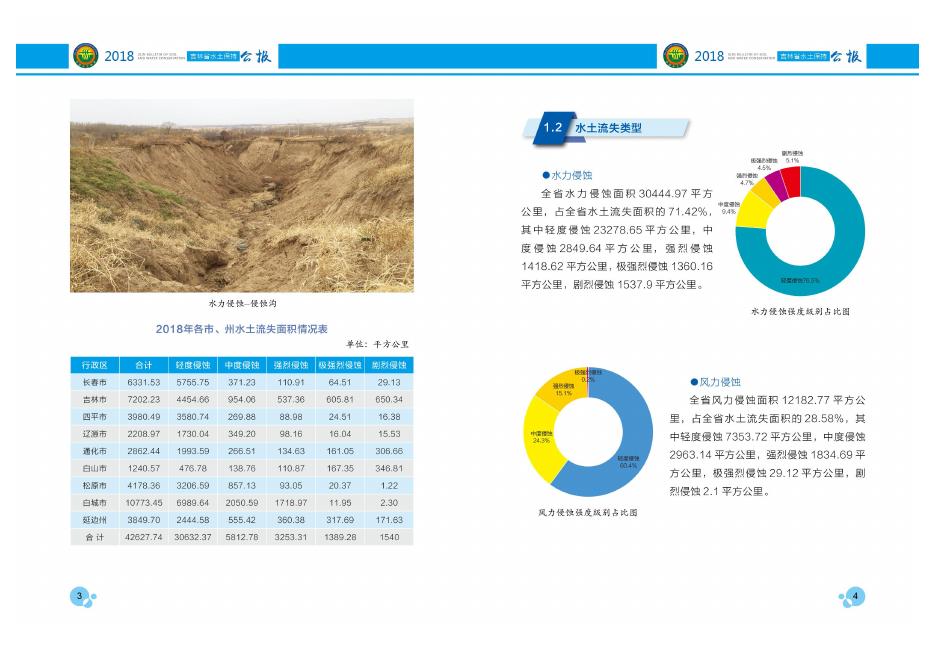Viewport: 936px width, 646px height.
Task: Click the 2018 text in left header
Action: [119, 57]
